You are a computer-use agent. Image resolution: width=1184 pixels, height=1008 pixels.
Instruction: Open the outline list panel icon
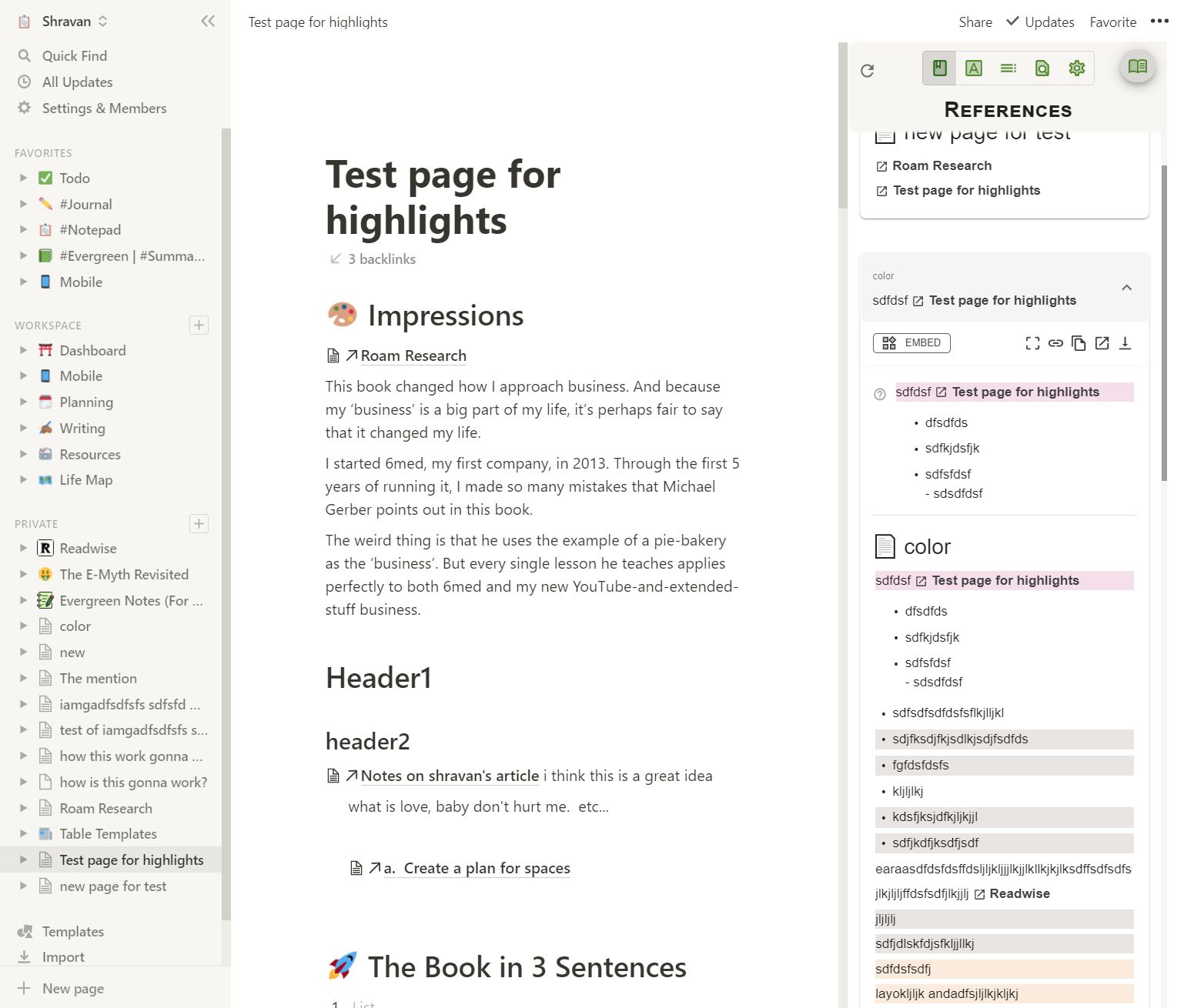coord(1008,68)
